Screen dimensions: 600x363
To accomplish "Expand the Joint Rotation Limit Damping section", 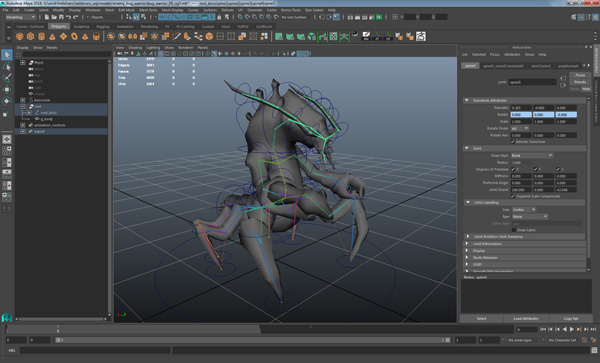I will pos(468,236).
